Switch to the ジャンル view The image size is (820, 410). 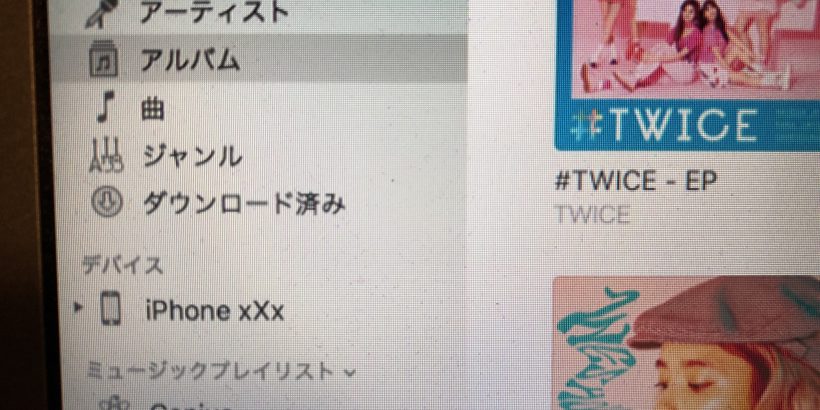click(192, 156)
